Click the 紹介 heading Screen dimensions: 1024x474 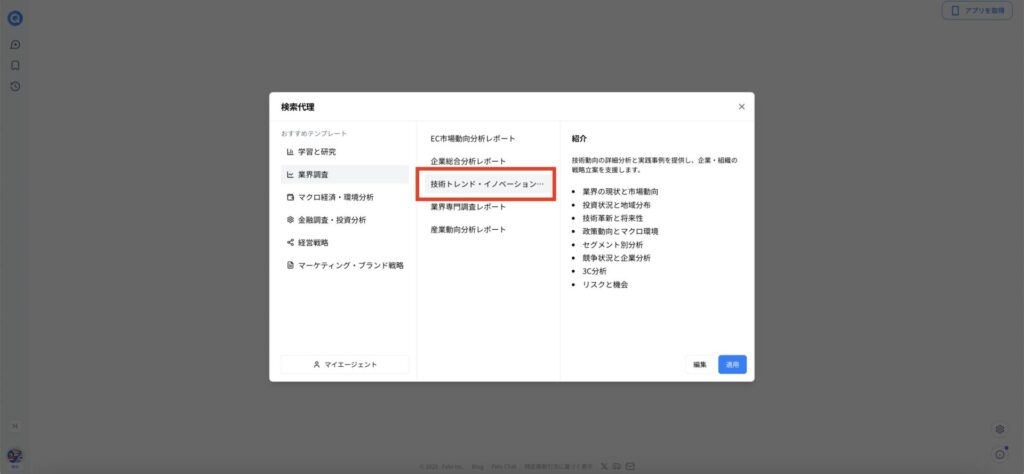(579, 138)
